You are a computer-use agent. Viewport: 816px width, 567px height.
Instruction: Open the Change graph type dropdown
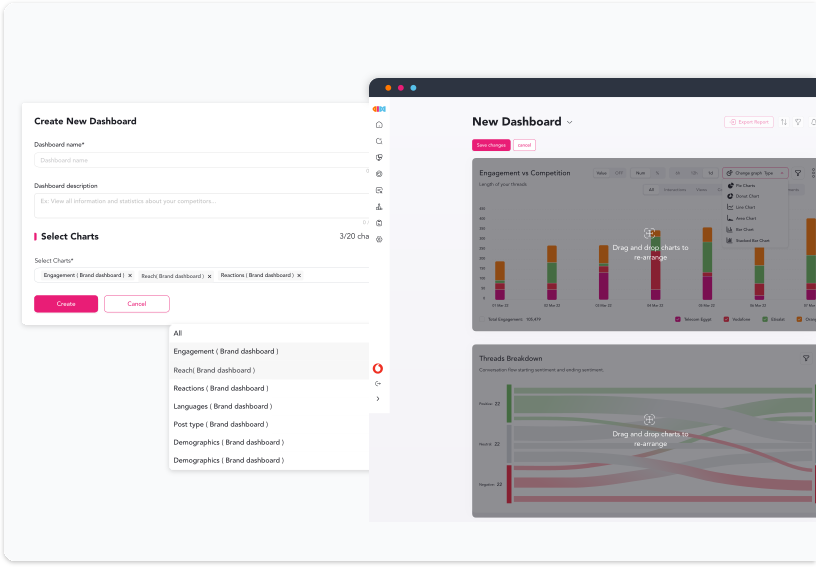755,173
